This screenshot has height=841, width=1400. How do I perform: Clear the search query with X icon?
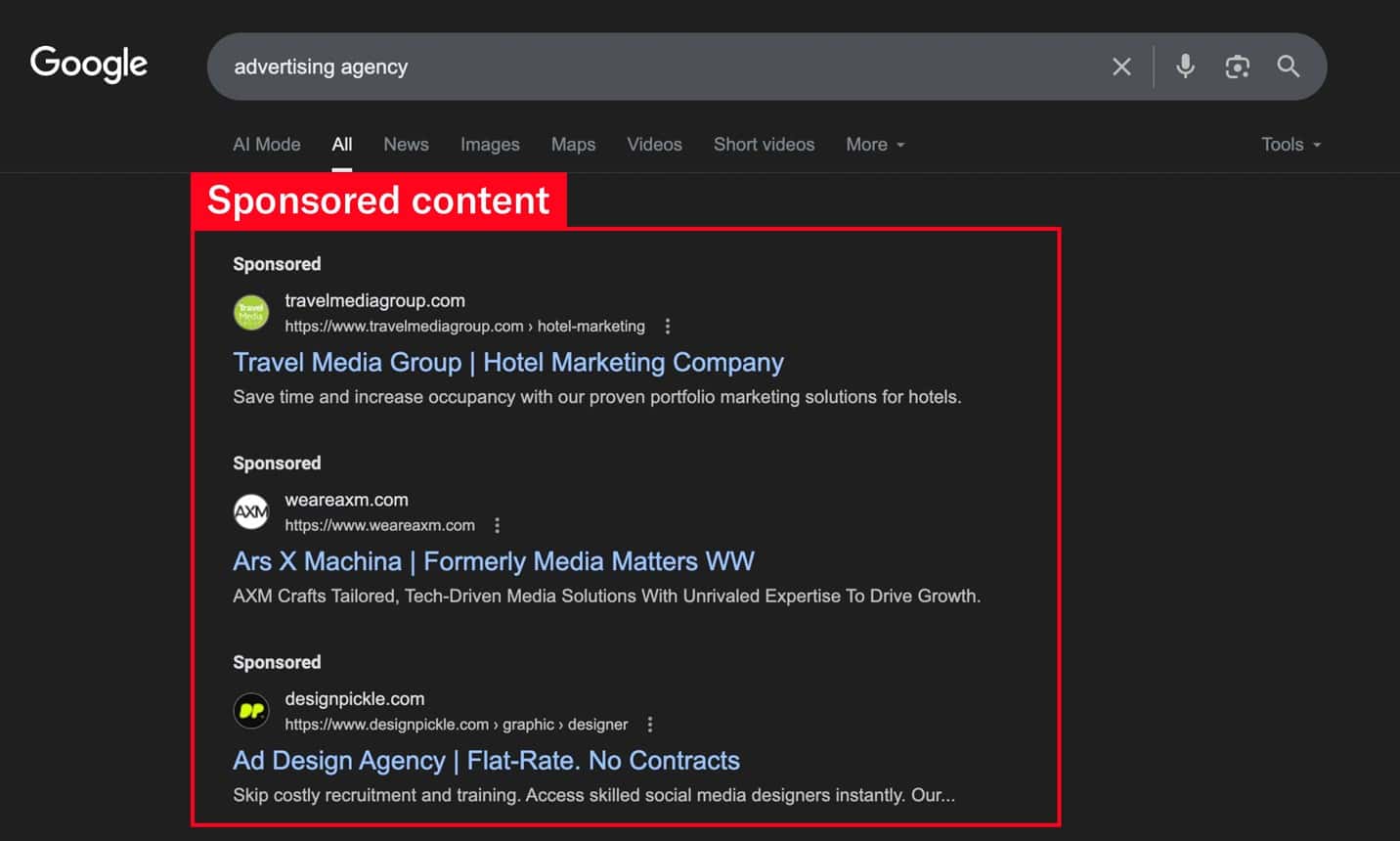[x=1121, y=66]
